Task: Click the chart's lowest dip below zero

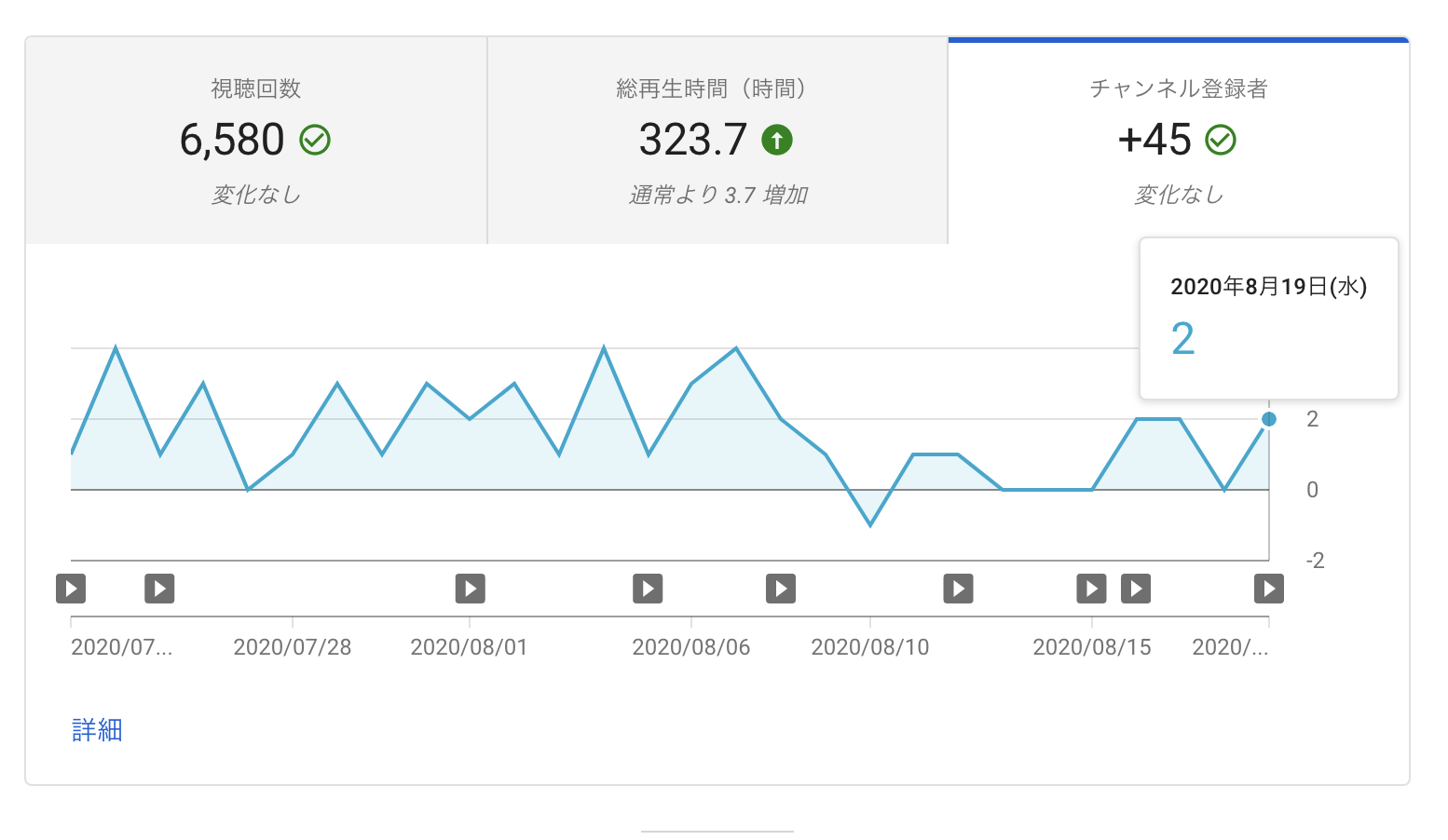Action: coord(870,524)
